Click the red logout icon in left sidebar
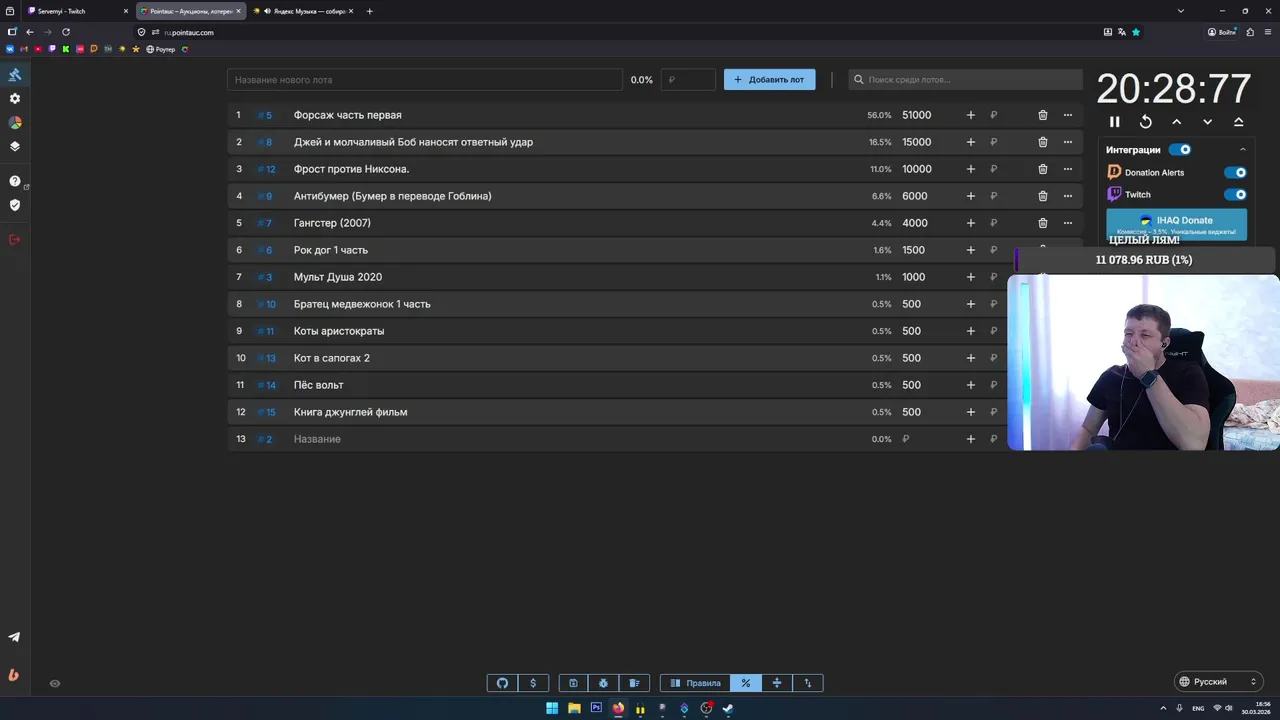 (x=14, y=240)
